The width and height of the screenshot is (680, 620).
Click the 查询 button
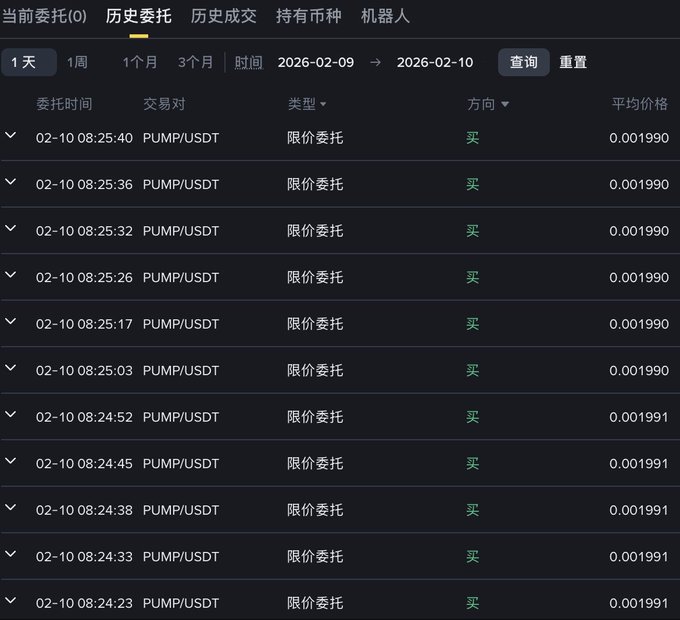click(523, 62)
